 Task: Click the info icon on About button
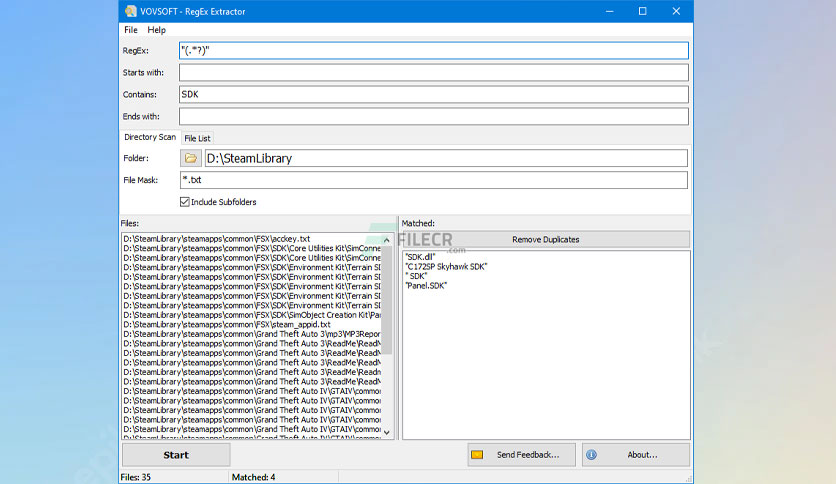click(591, 455)
